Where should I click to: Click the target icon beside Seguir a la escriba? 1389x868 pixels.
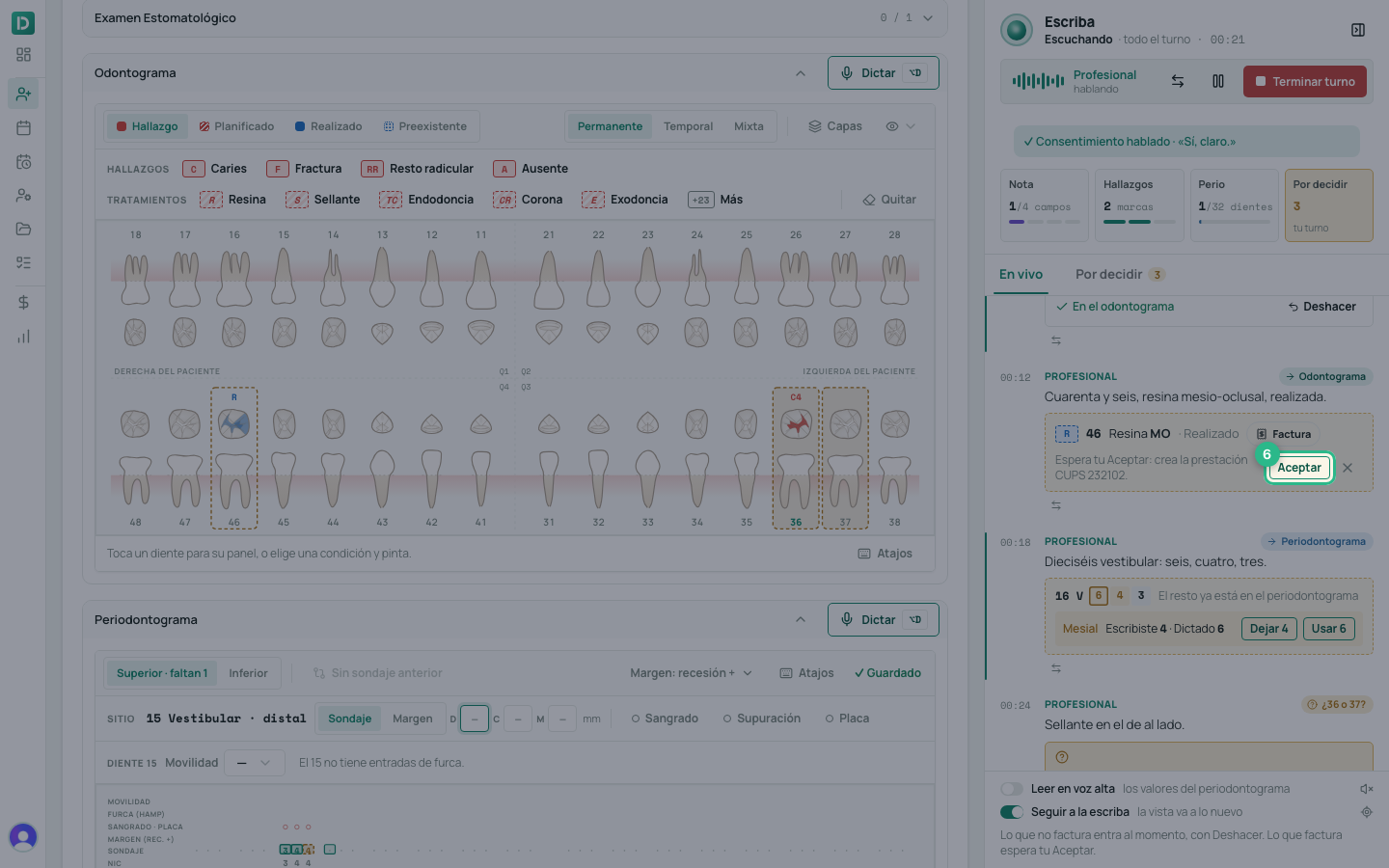click(x=1367, y=812)
